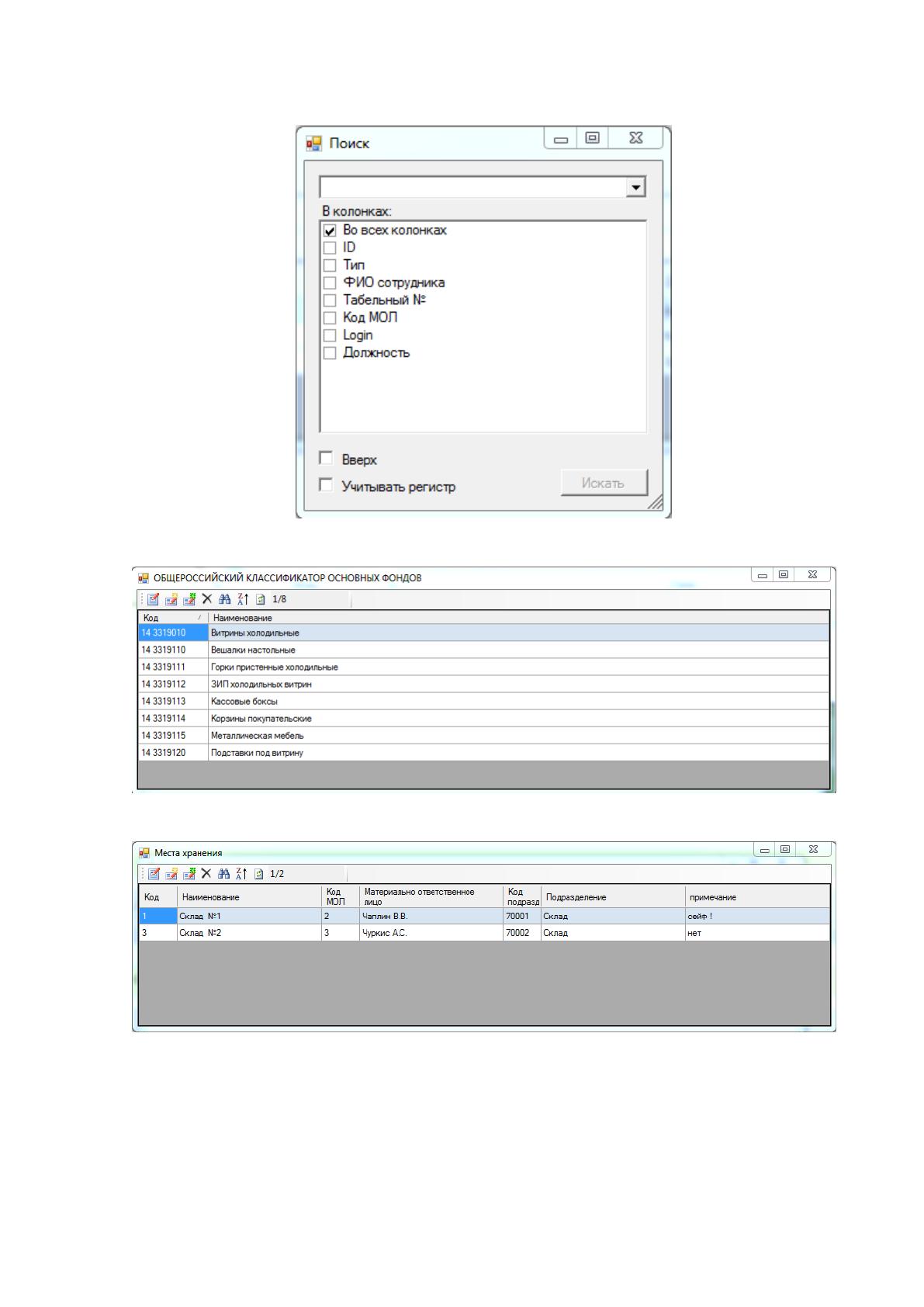Sort classifier by the Код column header
Viewport: 924px width, 1307px height.
coord(173,618)
